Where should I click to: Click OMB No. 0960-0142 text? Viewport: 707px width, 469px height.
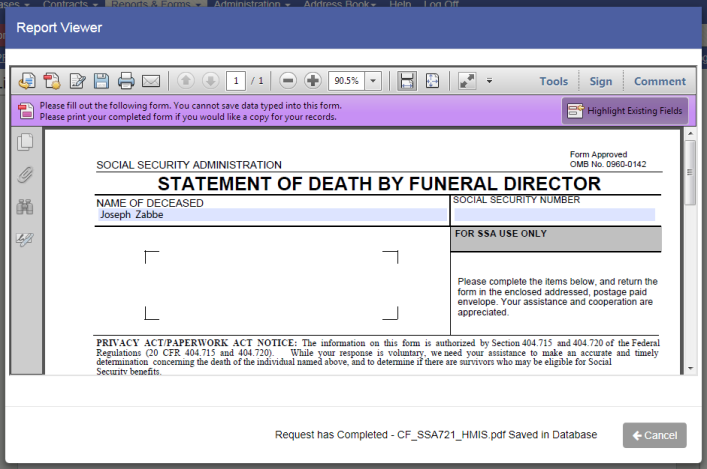click(x=608, y=164)
